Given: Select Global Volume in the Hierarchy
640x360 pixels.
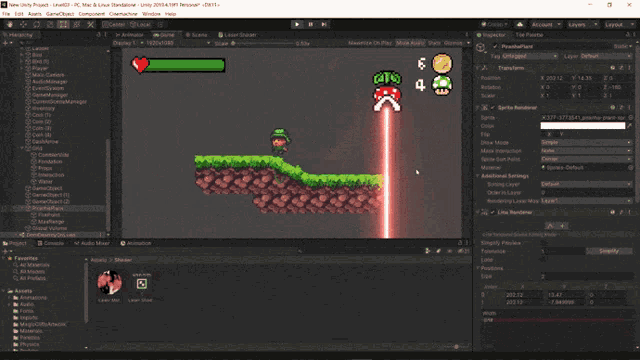Looking at the screenshot, I should coord(49,228).
